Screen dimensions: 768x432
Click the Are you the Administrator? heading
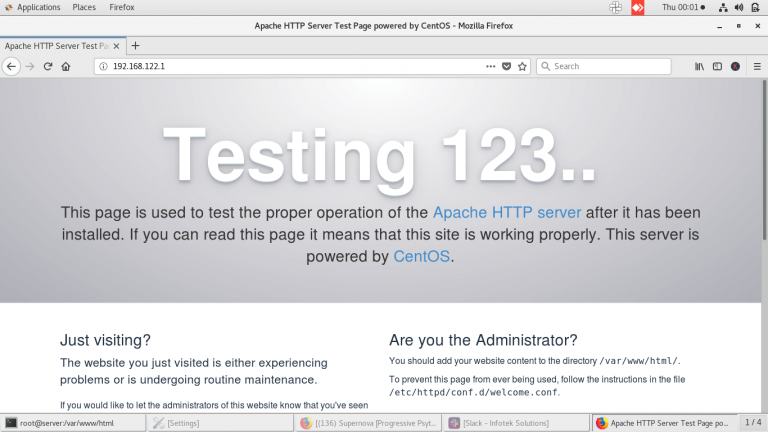[483, 340]
